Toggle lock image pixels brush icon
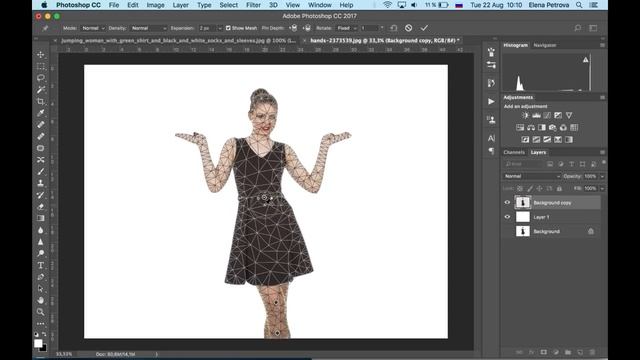This screenshot has width=640, height=360. click(530, 189)
